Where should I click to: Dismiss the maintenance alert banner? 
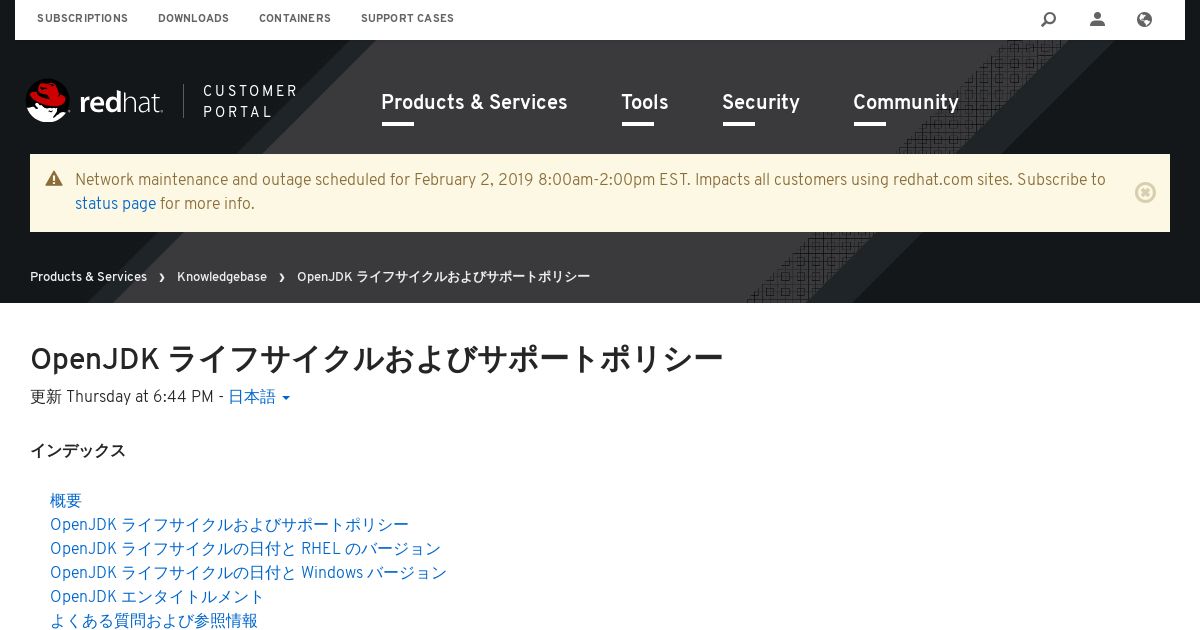click(x=1145, y=192)
